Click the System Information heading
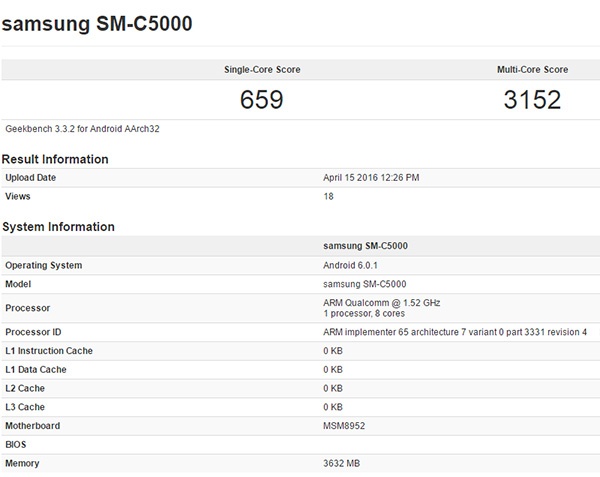Screen dimensions: 600x477 58,227
